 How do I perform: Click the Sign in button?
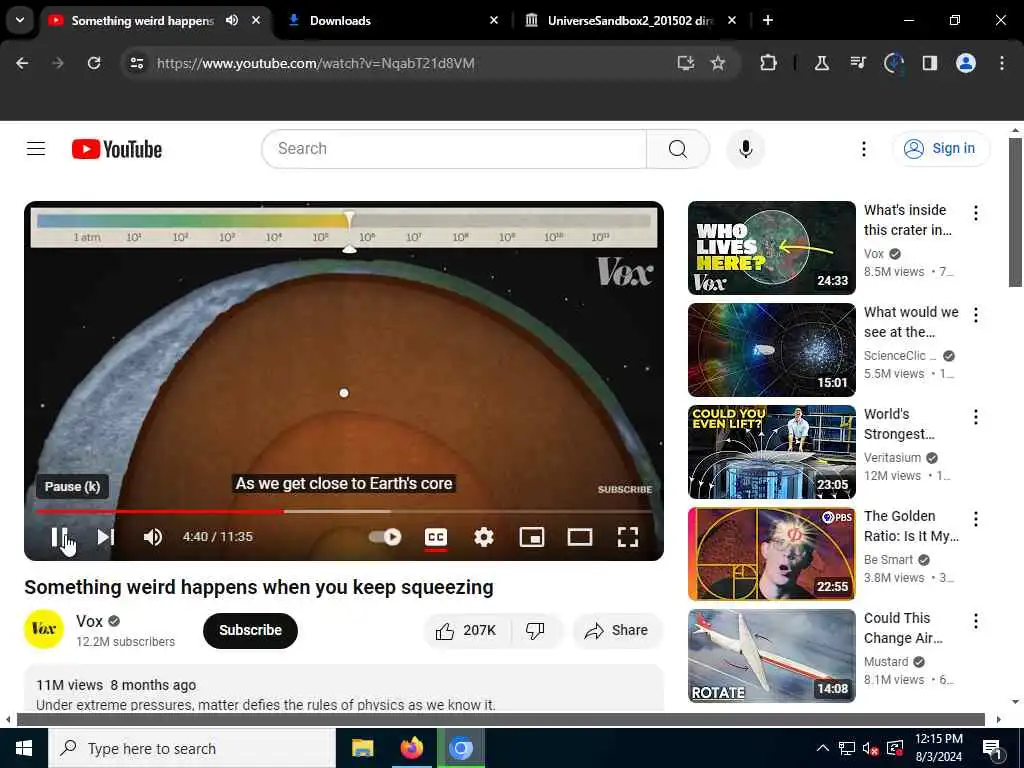pyautogui.click(x=940, y=149)
